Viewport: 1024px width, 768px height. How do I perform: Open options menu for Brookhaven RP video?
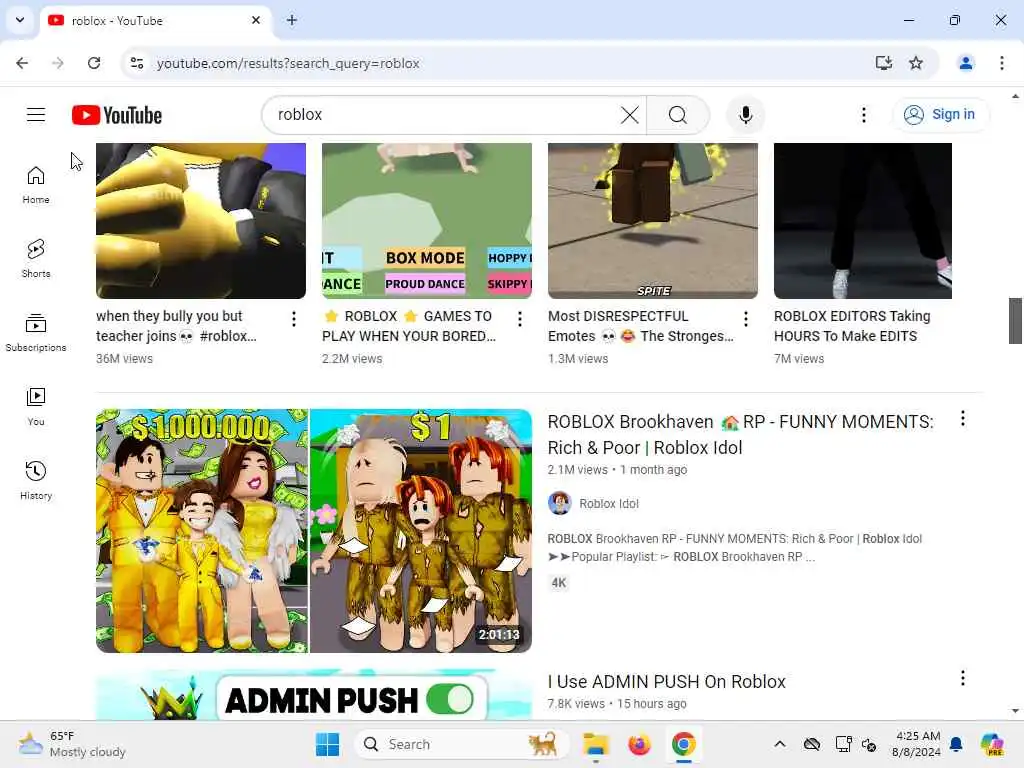coord(963,419)
